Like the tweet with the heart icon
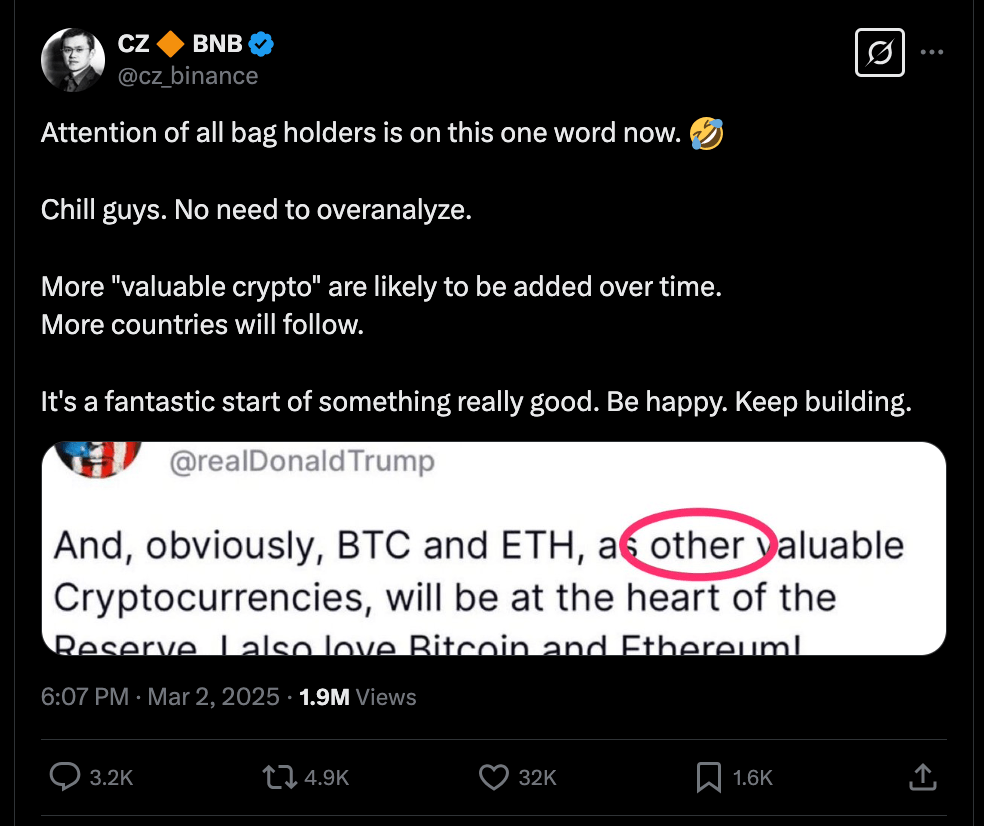 click(x=494, y=776)
